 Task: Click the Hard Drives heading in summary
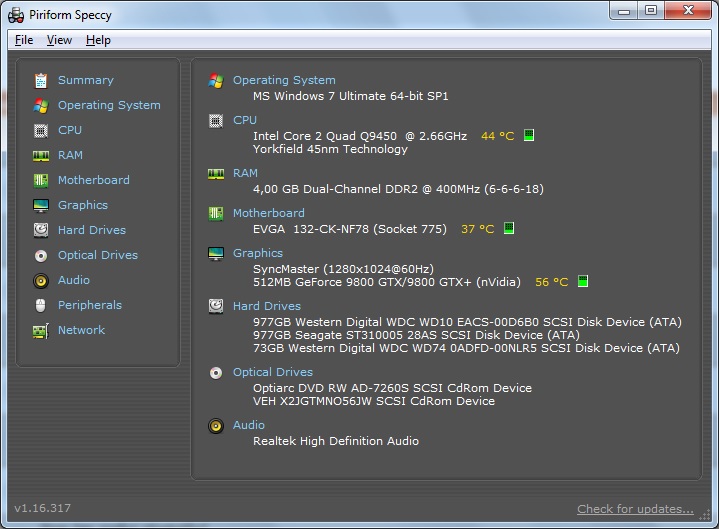pyautogui.click(x=266, y=306)
